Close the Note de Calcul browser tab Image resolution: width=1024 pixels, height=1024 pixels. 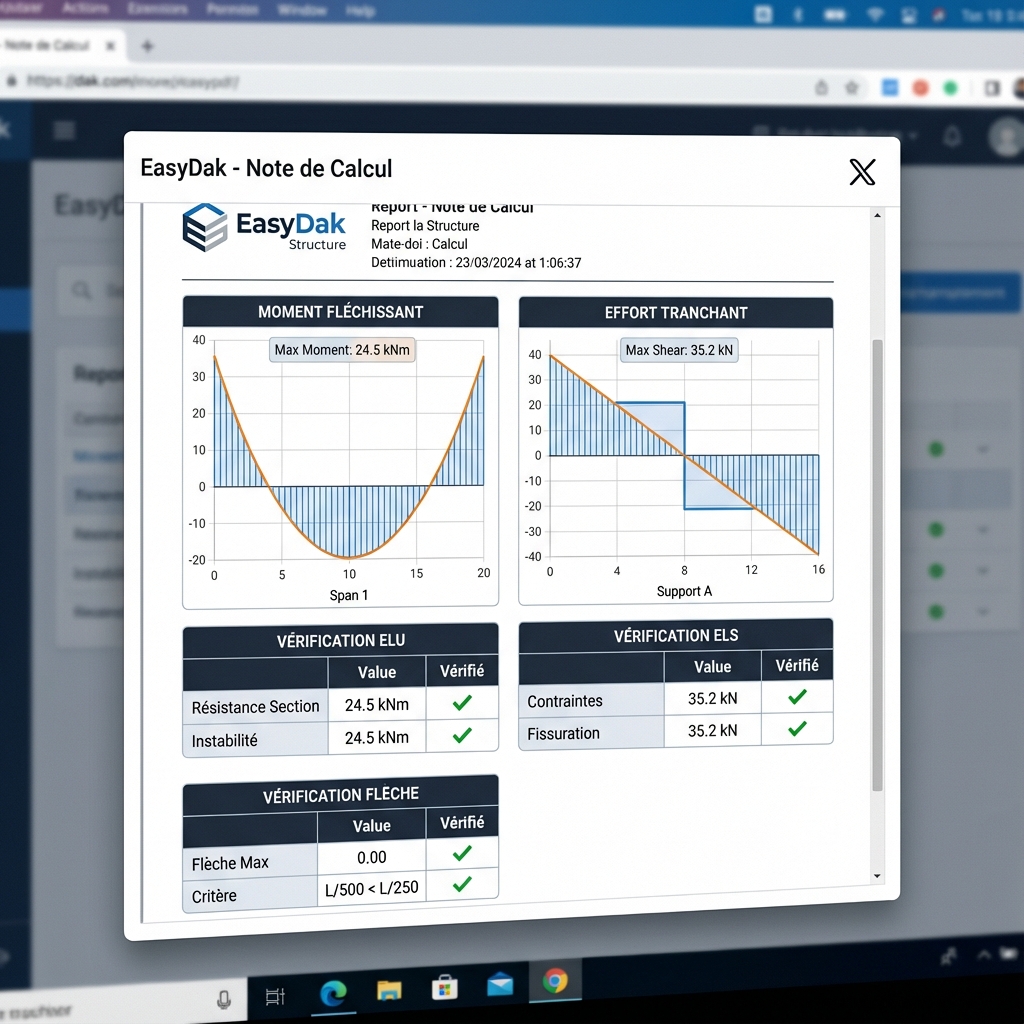click(x=110, y=46)
